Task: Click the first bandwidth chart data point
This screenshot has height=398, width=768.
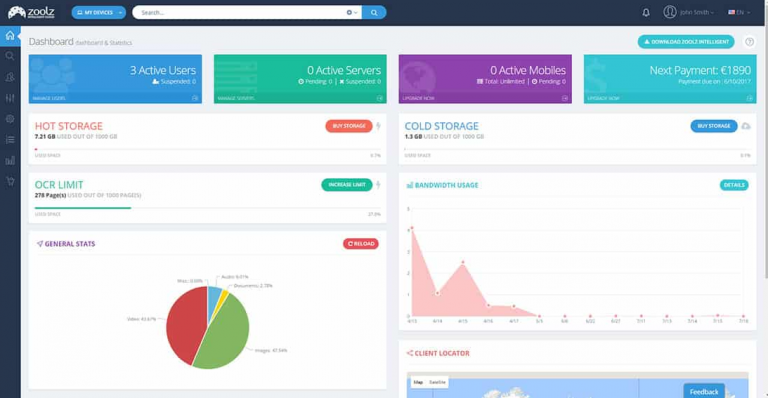Action: coord(412,228)
